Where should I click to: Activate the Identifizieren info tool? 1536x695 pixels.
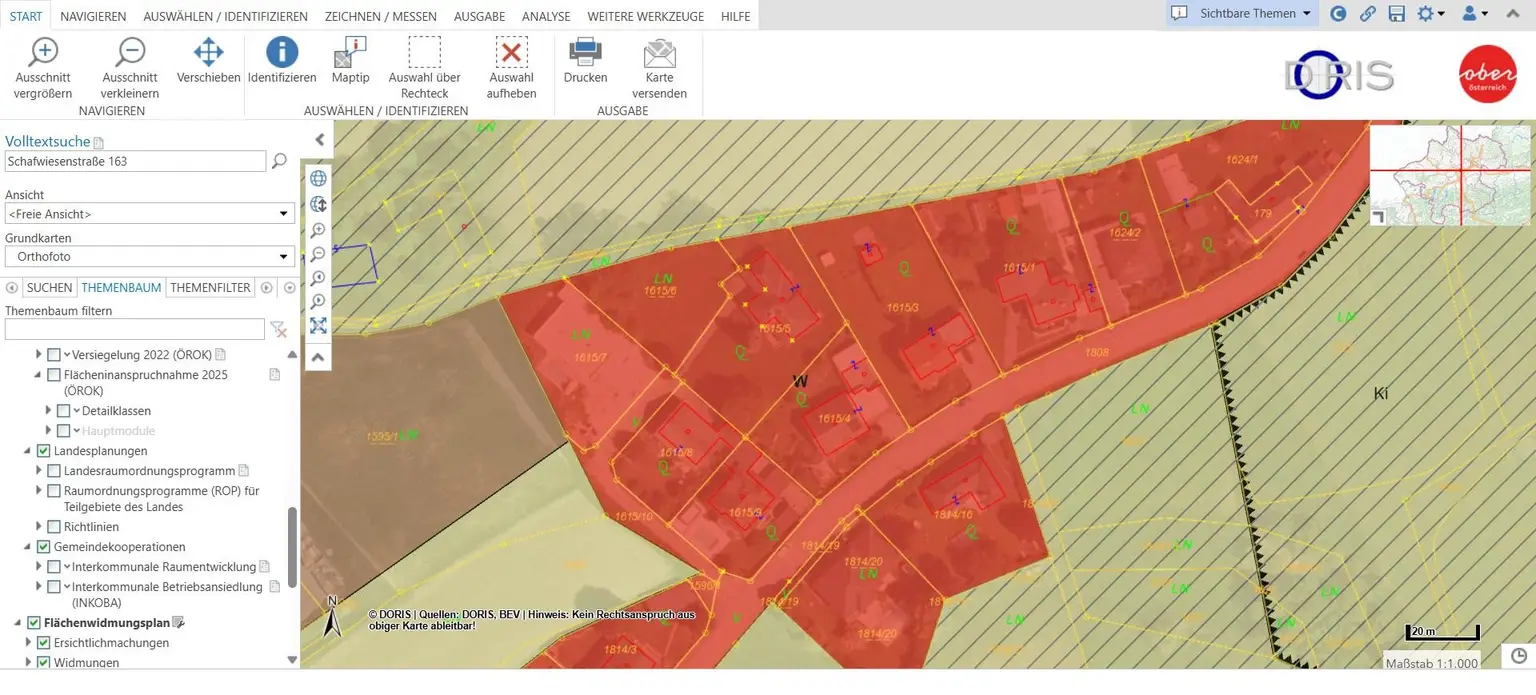point(282,53)
